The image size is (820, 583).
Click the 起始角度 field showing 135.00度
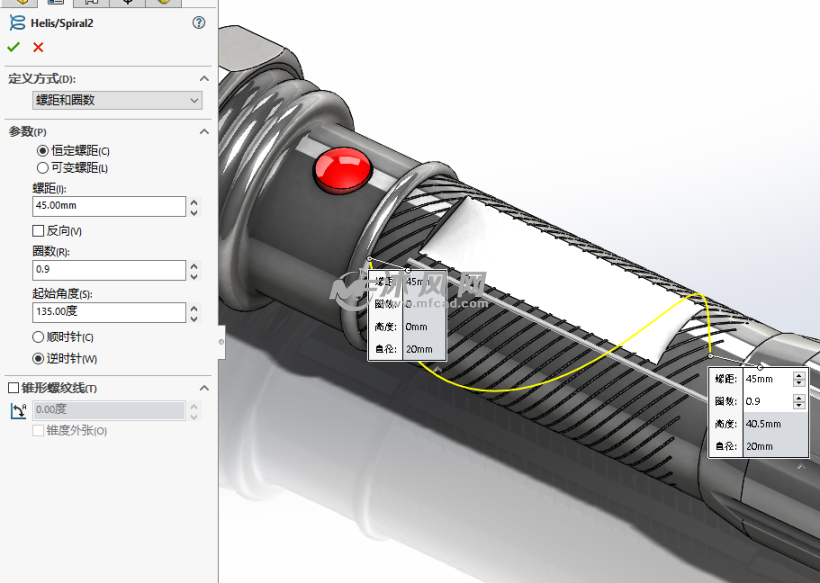coord(109,312)
